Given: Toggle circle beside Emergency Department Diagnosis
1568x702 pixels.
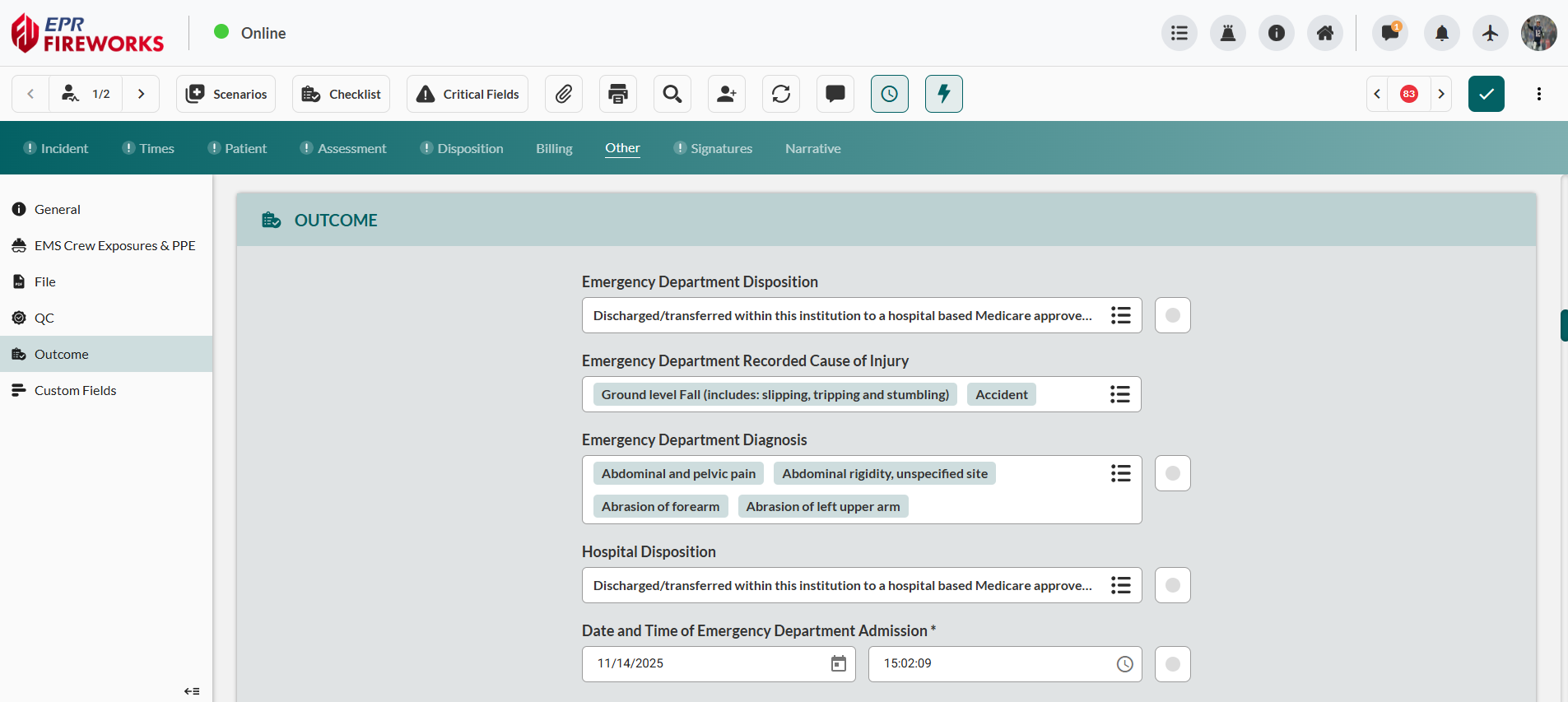Looking at the screenshot, I should pyautogui.click(x=1173, y=473).
